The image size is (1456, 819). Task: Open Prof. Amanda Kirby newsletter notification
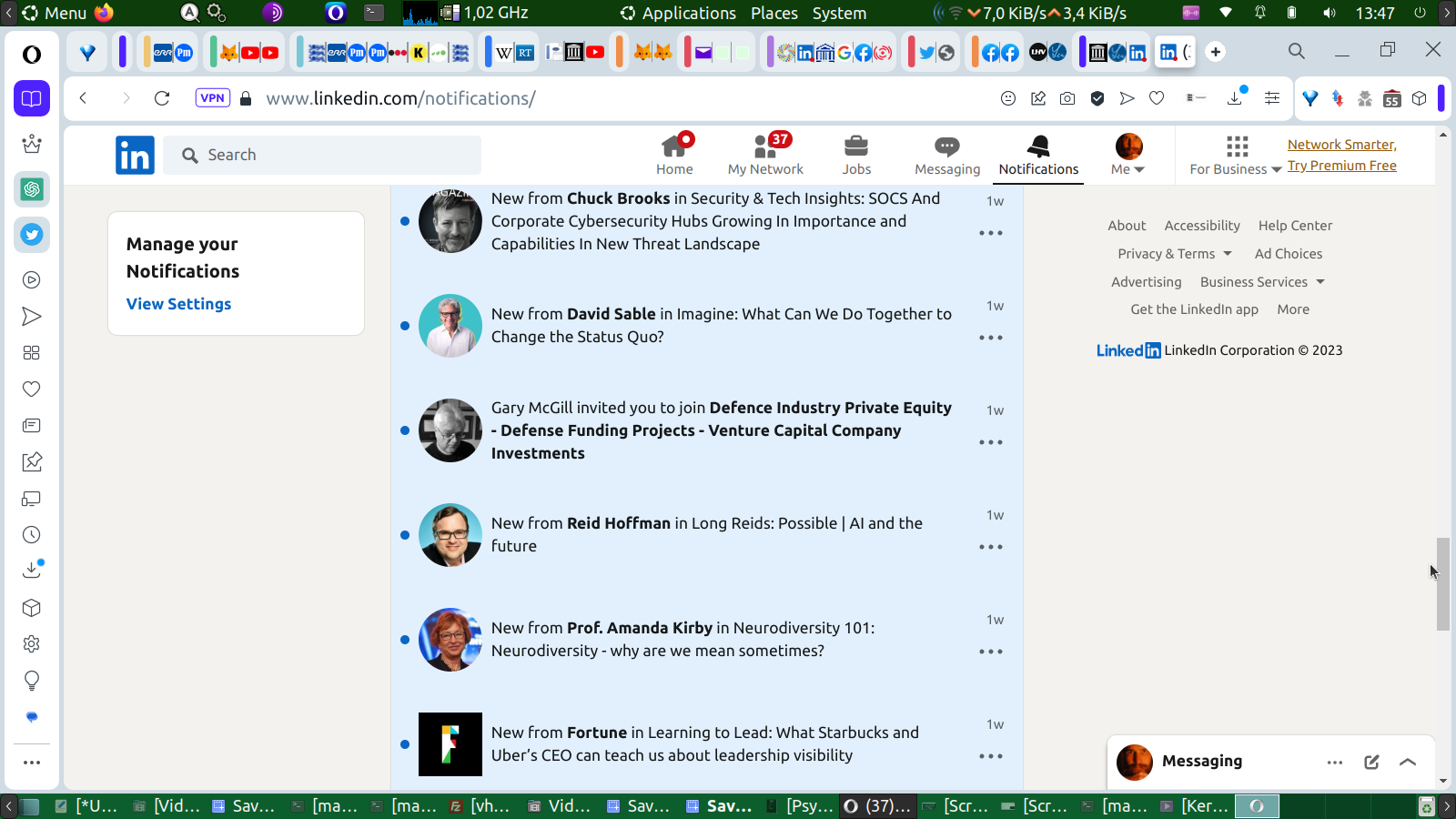point(707,640)
